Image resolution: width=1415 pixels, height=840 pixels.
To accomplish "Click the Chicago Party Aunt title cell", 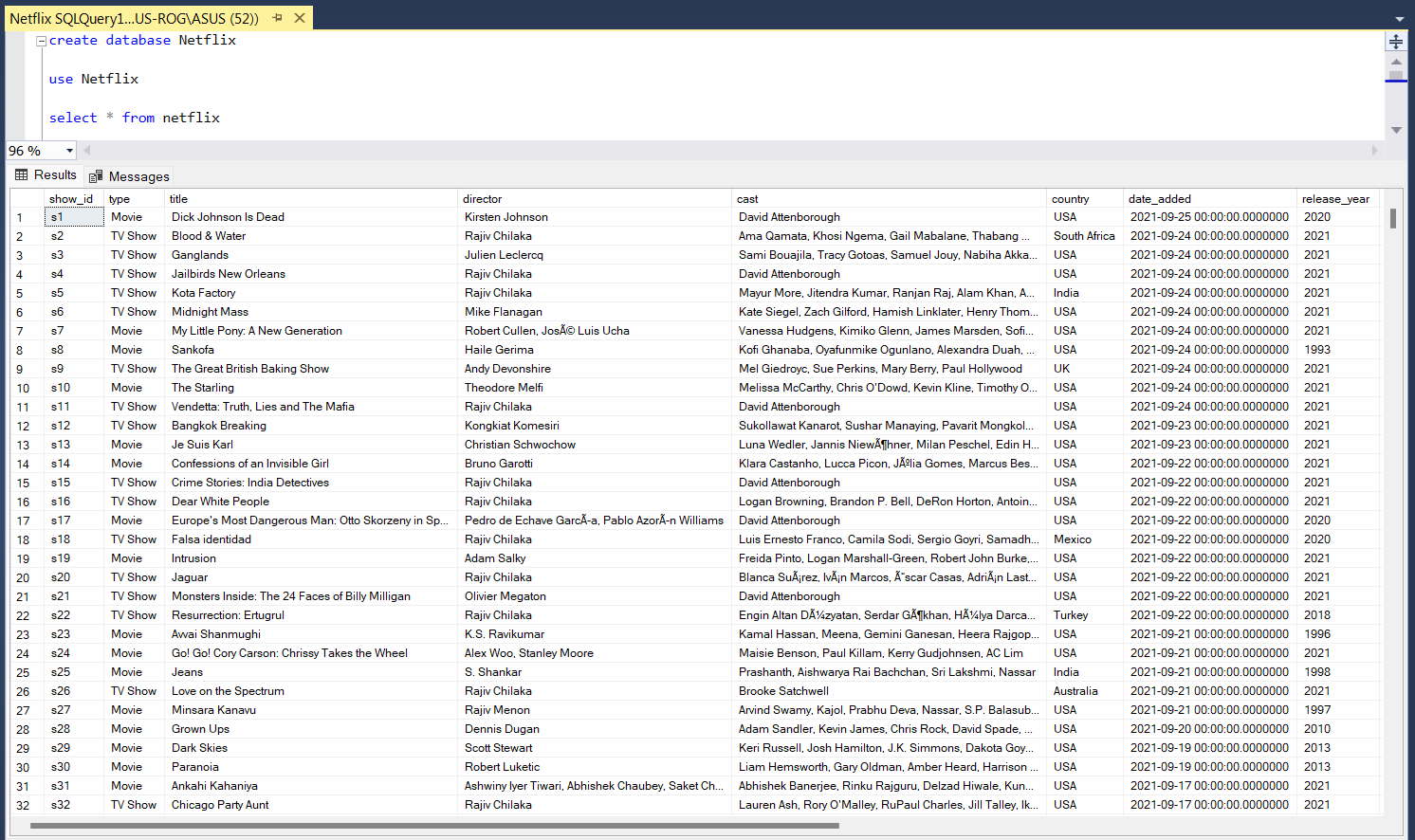I will pyautogui.click(x=311, y=805).
